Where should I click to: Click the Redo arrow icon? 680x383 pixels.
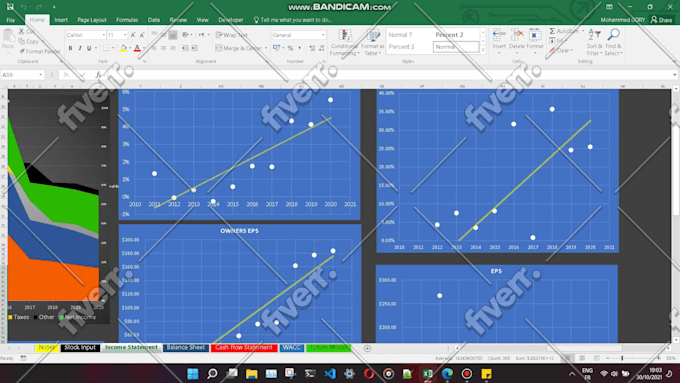click(x=39, y=7)
